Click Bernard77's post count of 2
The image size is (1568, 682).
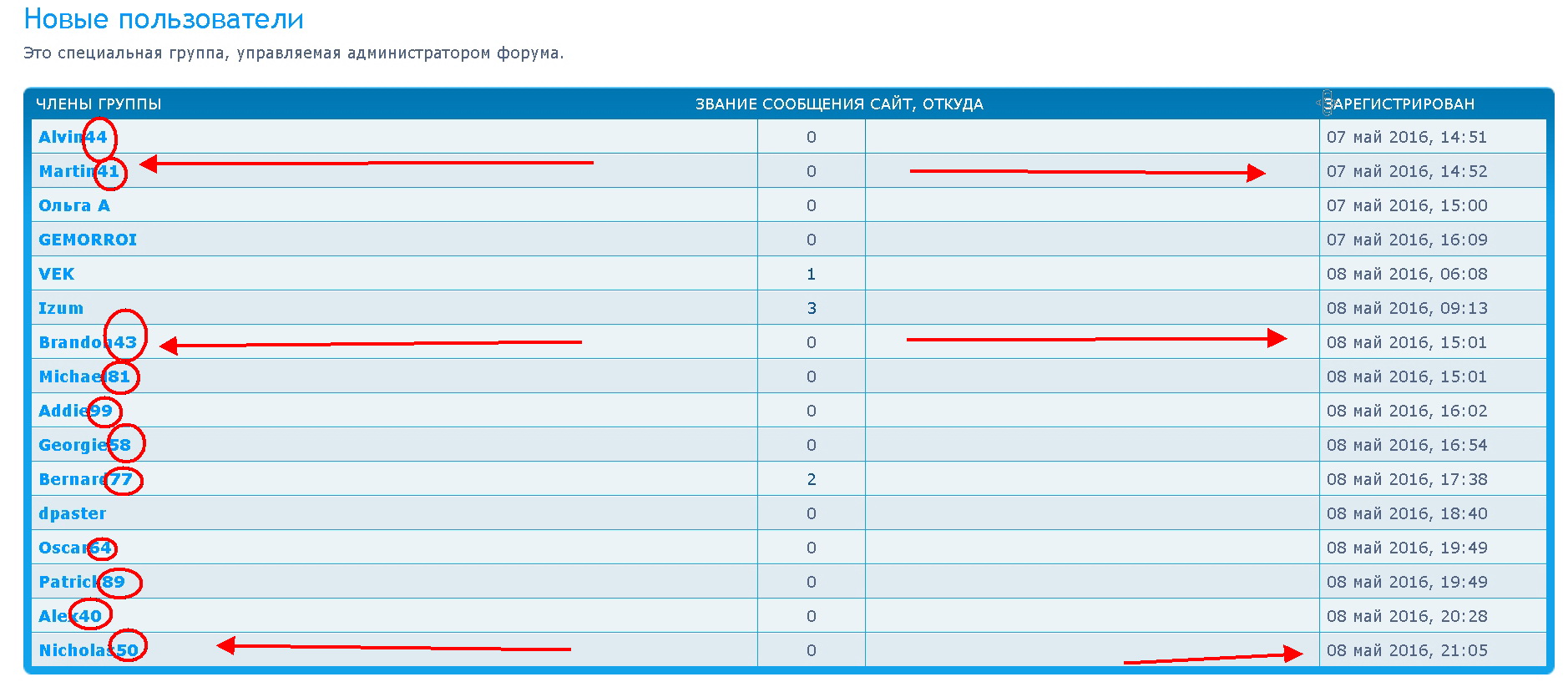[x=811, y=479]
